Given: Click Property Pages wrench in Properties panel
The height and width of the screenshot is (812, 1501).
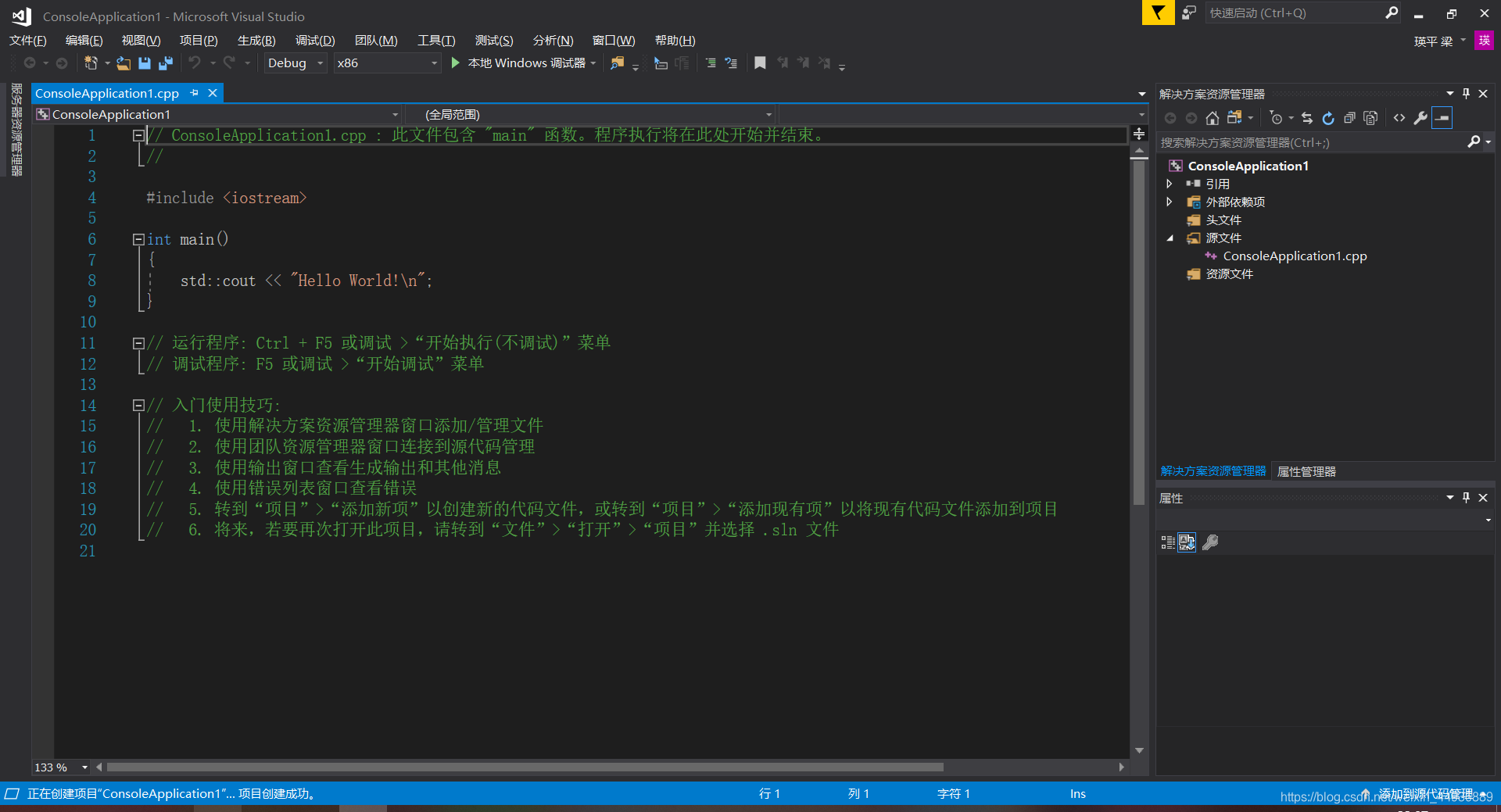Looking at the screenshot, I should click(1210, 542).
